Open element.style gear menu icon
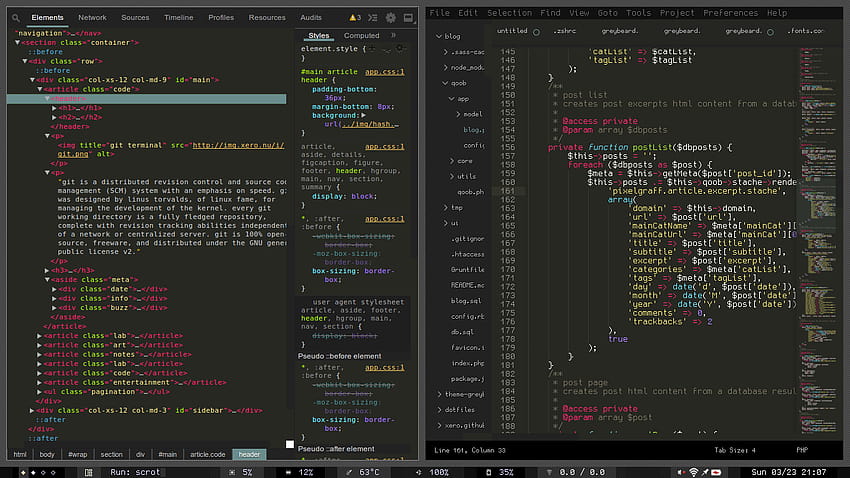 coord(400,48)
